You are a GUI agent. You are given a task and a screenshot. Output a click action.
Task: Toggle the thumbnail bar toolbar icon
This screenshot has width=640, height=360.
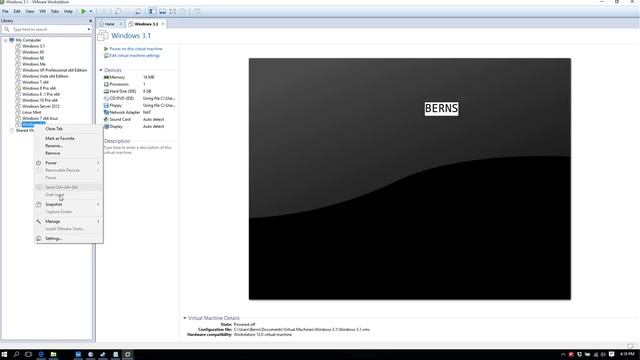(162, 11)
